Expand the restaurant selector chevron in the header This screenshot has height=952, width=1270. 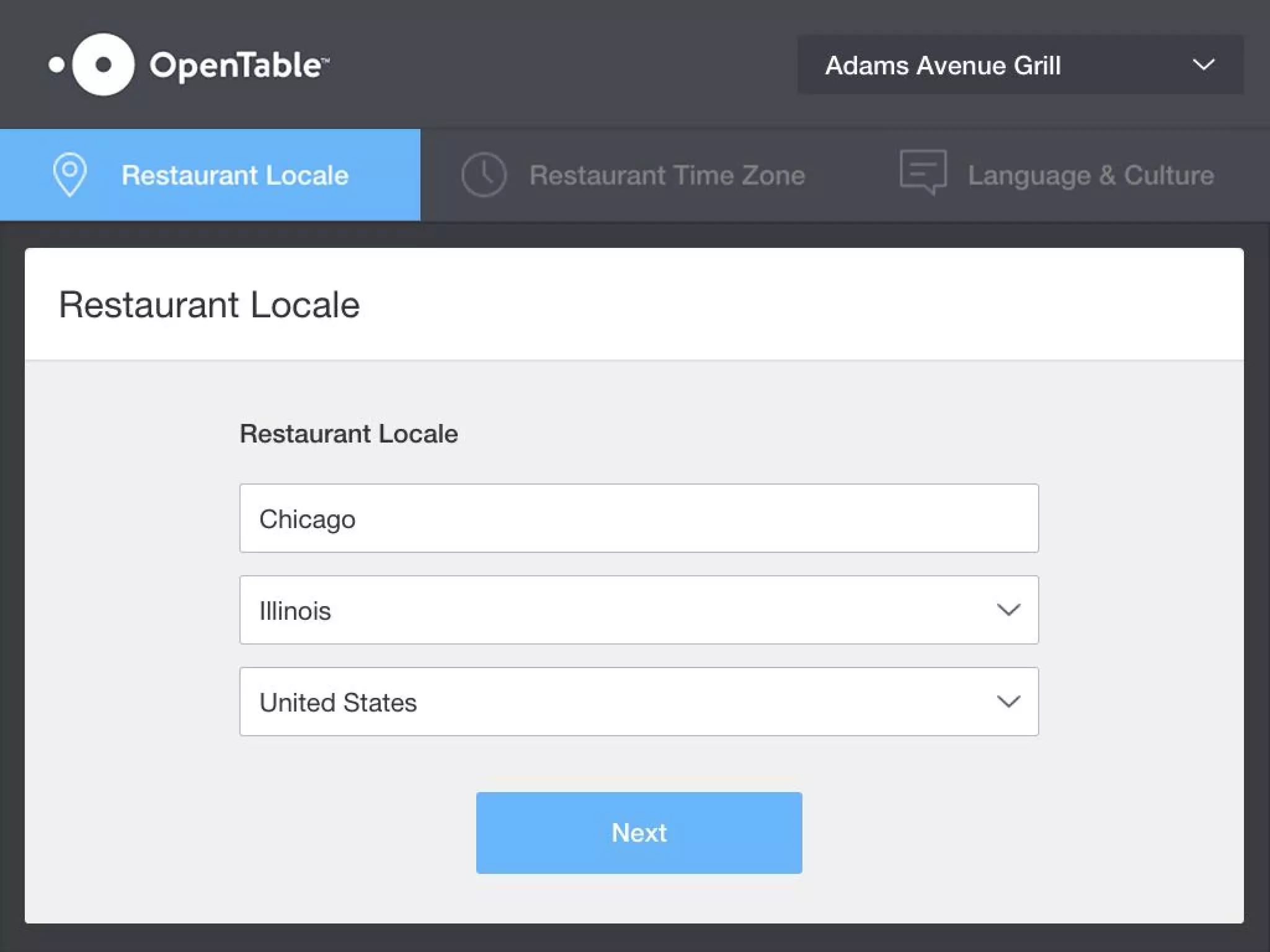pyautogui.click(x=1203, y=64)
